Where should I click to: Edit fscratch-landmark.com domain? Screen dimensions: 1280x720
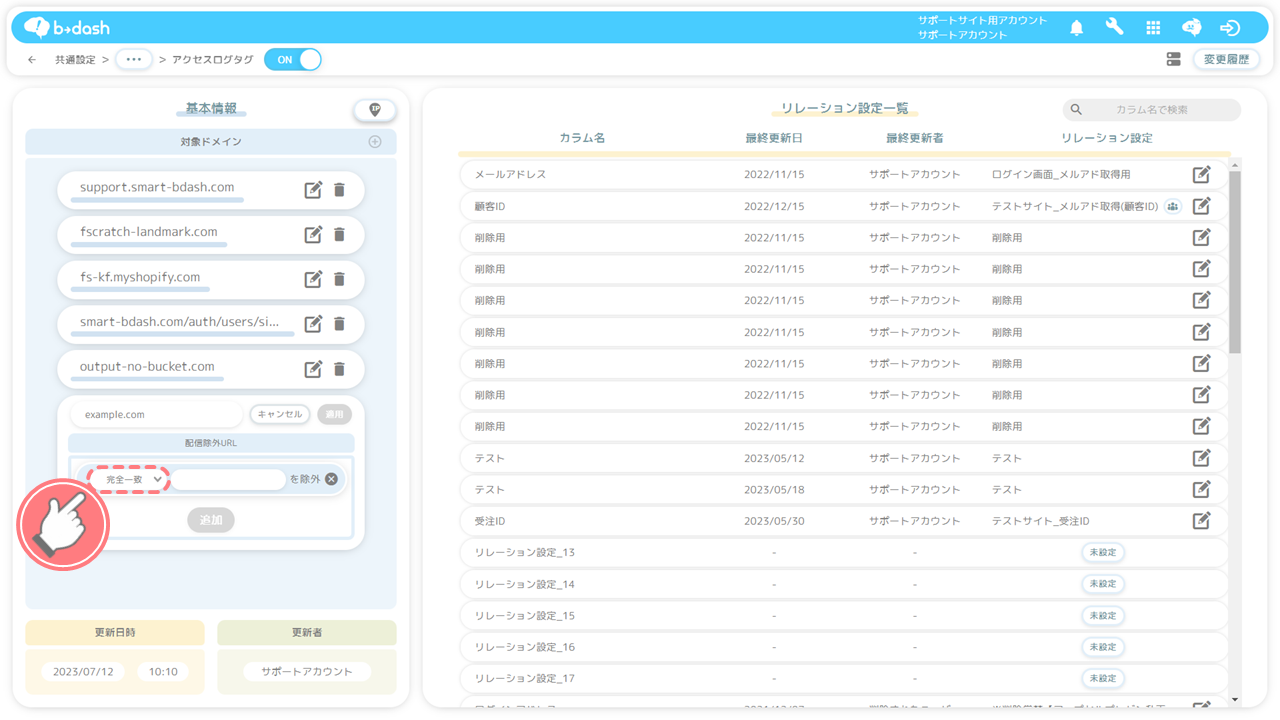tap(313, 235)
